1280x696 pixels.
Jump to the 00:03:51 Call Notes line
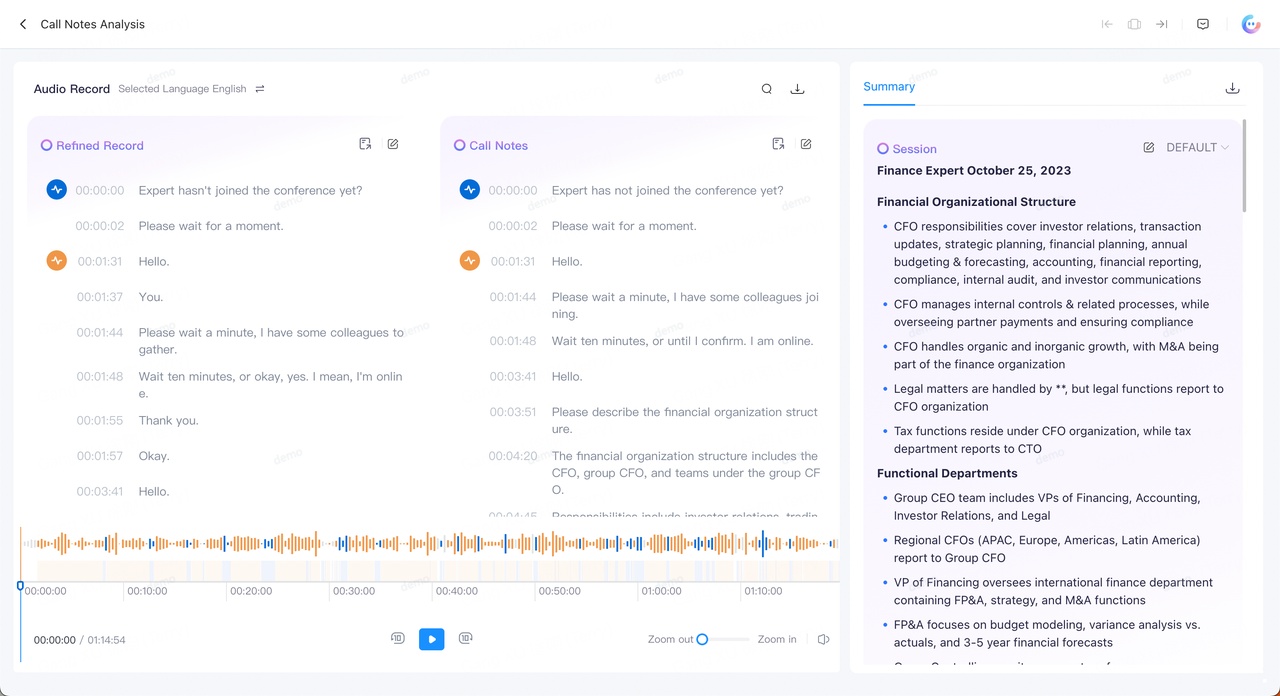(513, 412)
